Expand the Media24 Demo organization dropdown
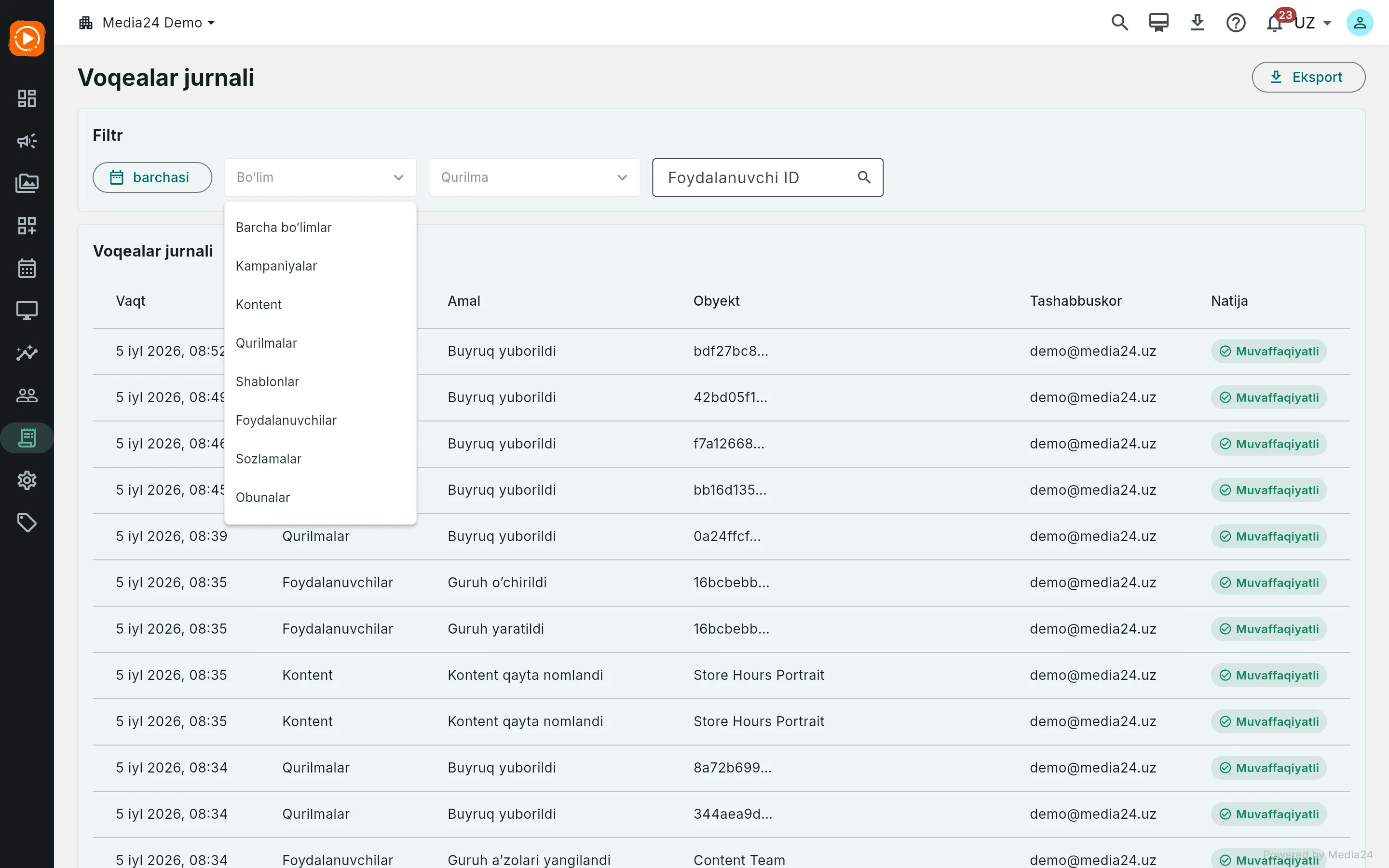Image resolution: width=1389 pixels, height=868 pixels. (147, 22)
